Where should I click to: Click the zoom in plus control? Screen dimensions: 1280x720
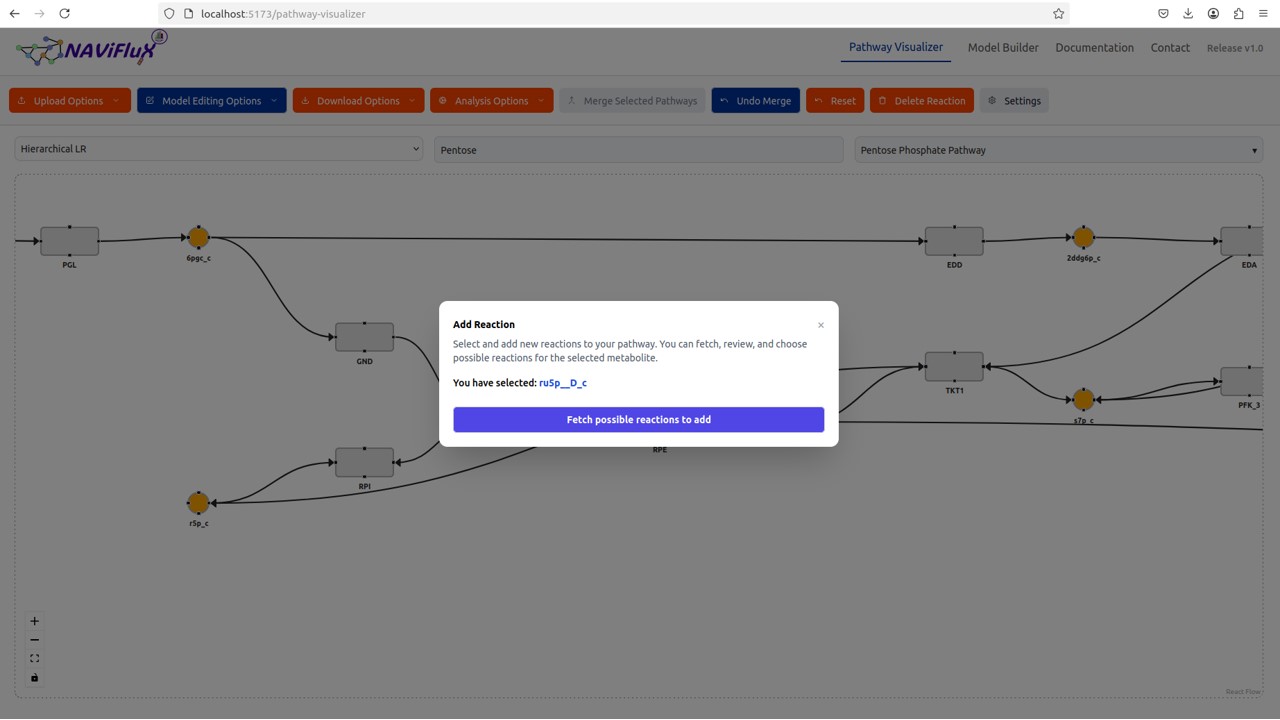click(x=34, y=621)
